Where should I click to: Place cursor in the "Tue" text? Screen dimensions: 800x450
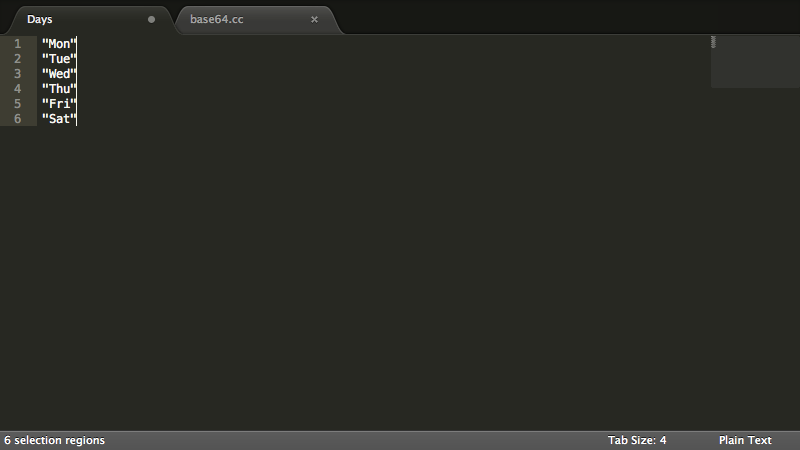59,59
